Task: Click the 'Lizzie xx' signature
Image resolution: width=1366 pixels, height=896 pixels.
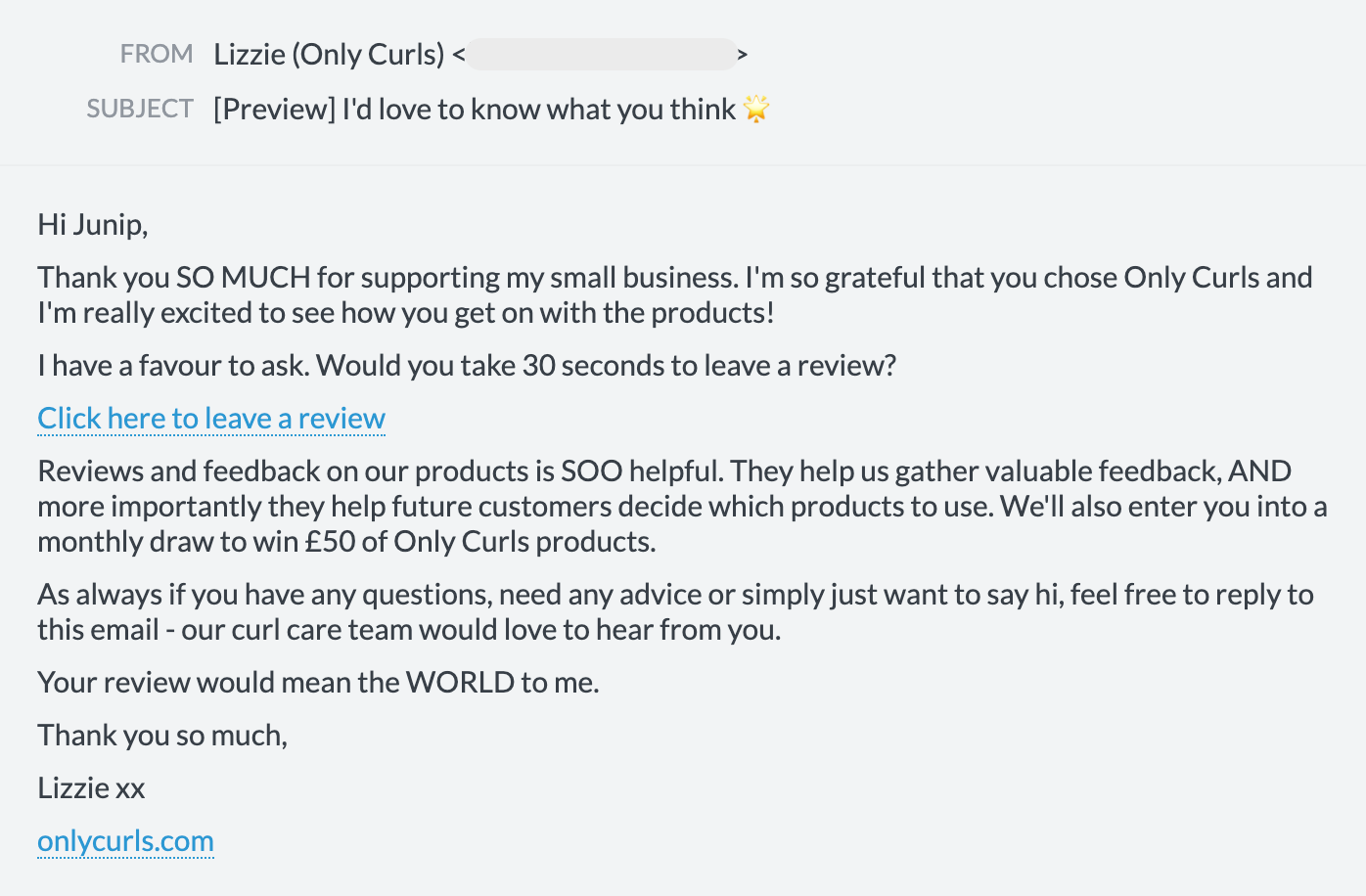Action: (x=91, y=788)
